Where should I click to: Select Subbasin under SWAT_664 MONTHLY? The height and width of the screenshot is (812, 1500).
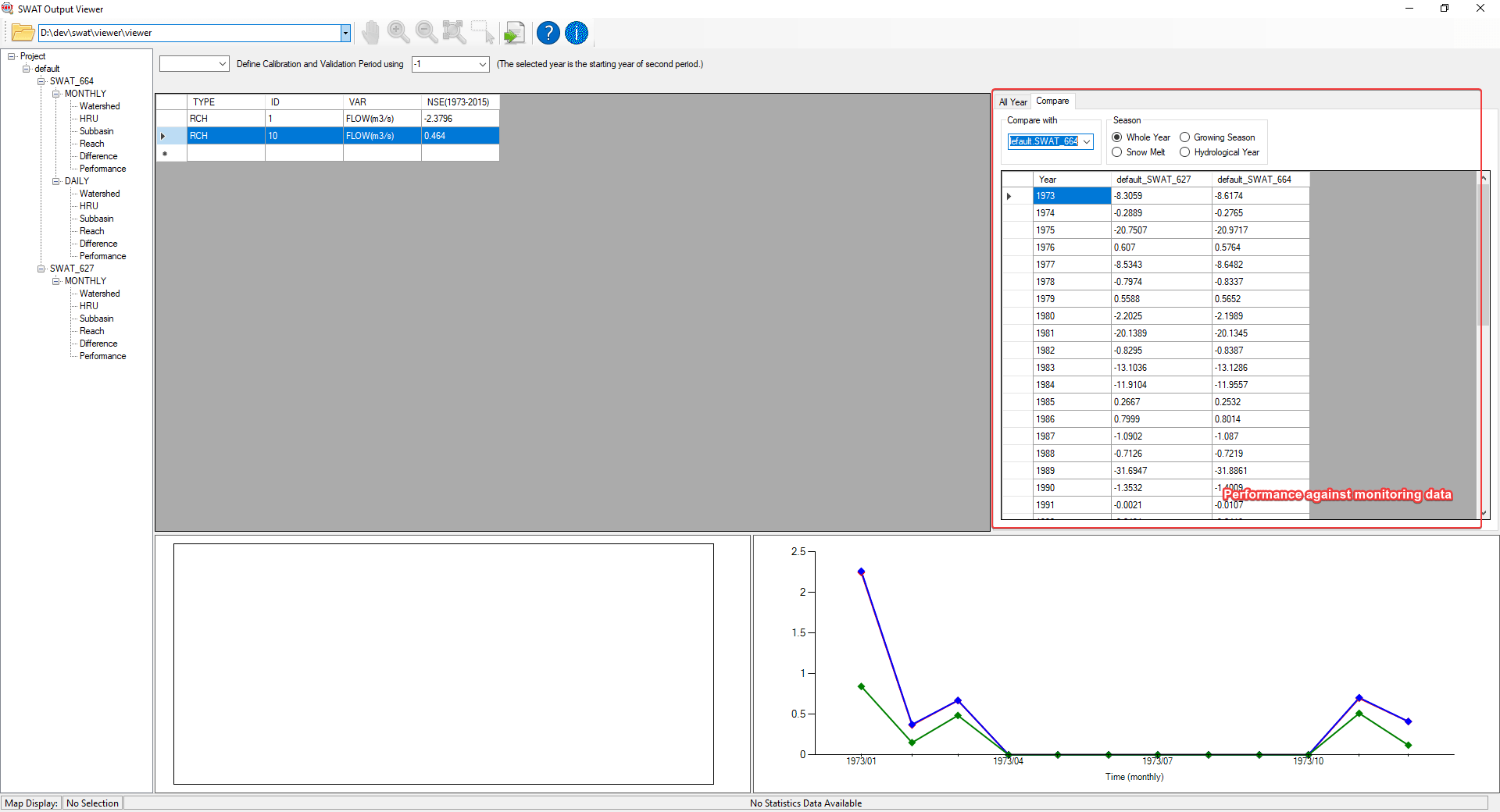97,131
